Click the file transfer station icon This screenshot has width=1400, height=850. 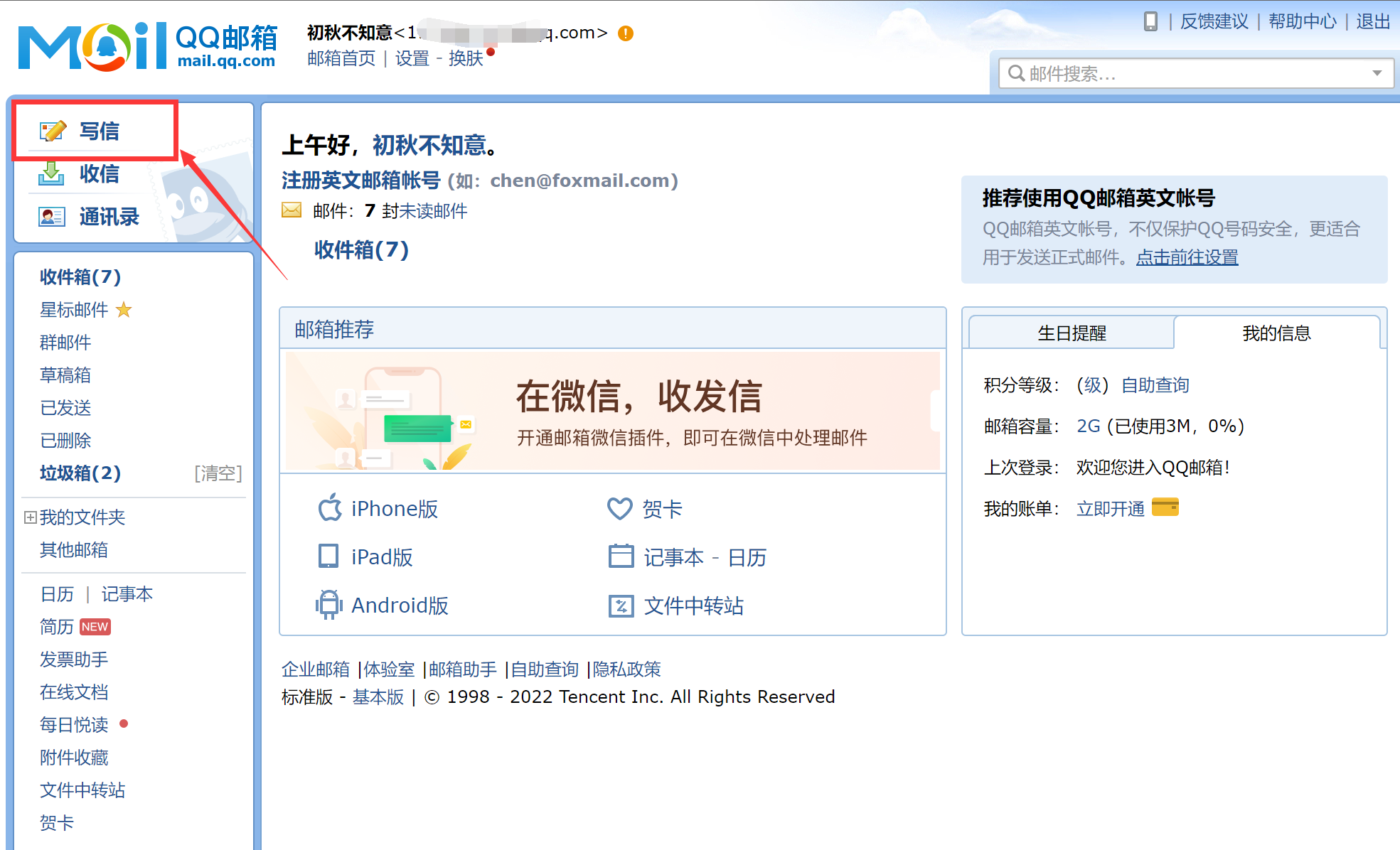tap(621, 606)
